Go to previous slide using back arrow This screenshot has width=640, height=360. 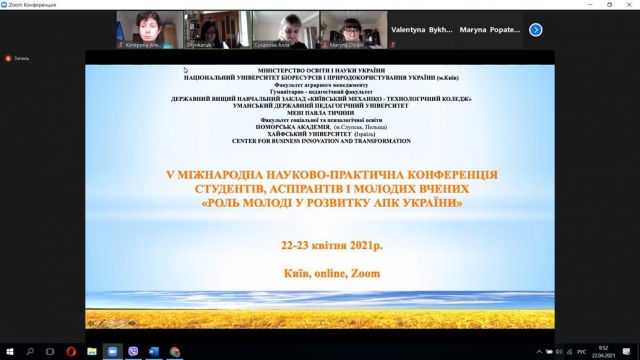(91, 323)
